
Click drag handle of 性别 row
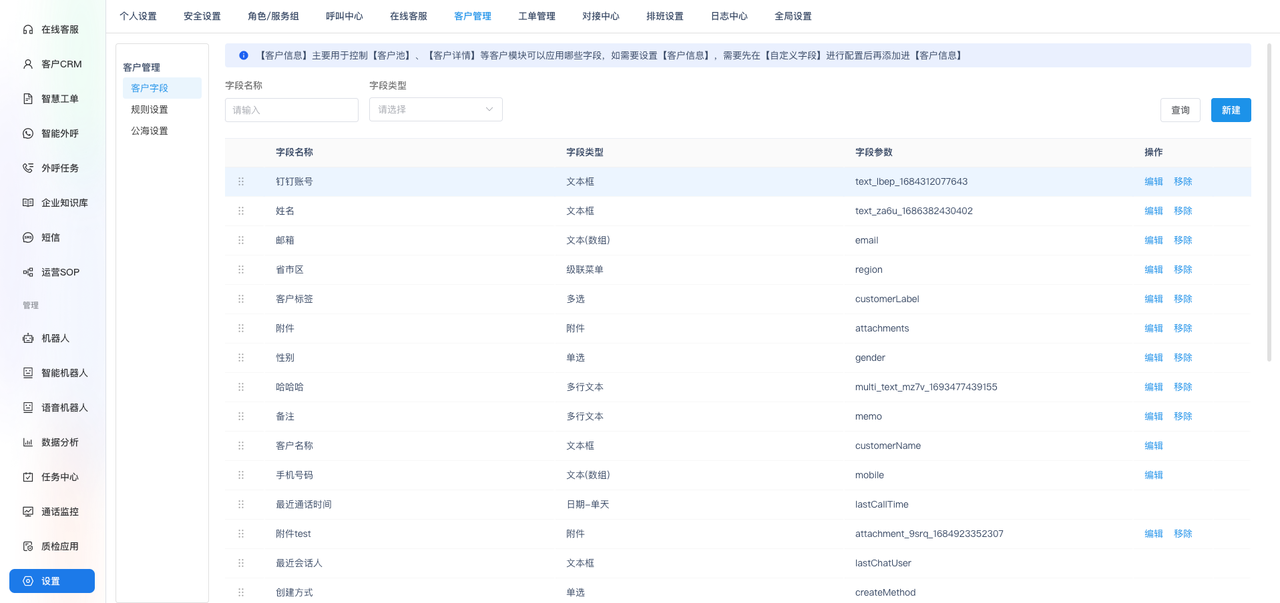[x=241, y=358]
